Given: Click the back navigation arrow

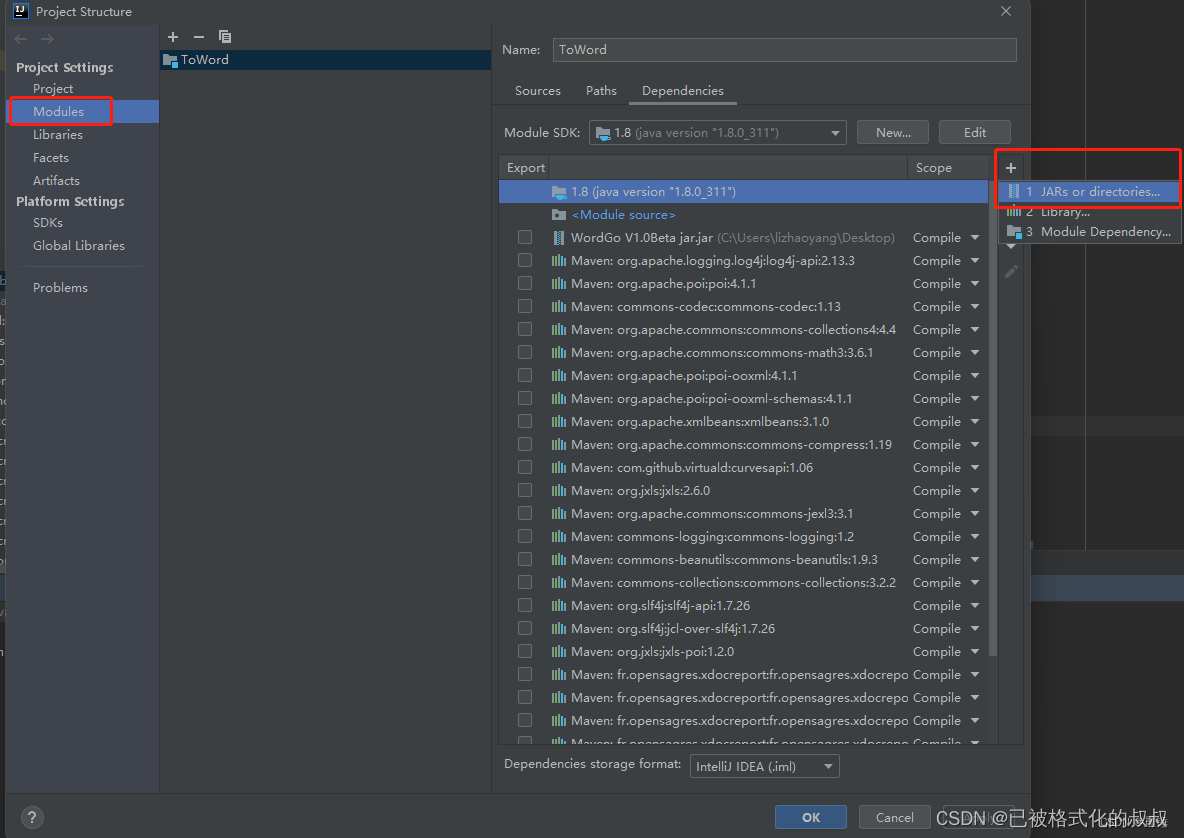Looking at the screenshot, I should [19, 39].
